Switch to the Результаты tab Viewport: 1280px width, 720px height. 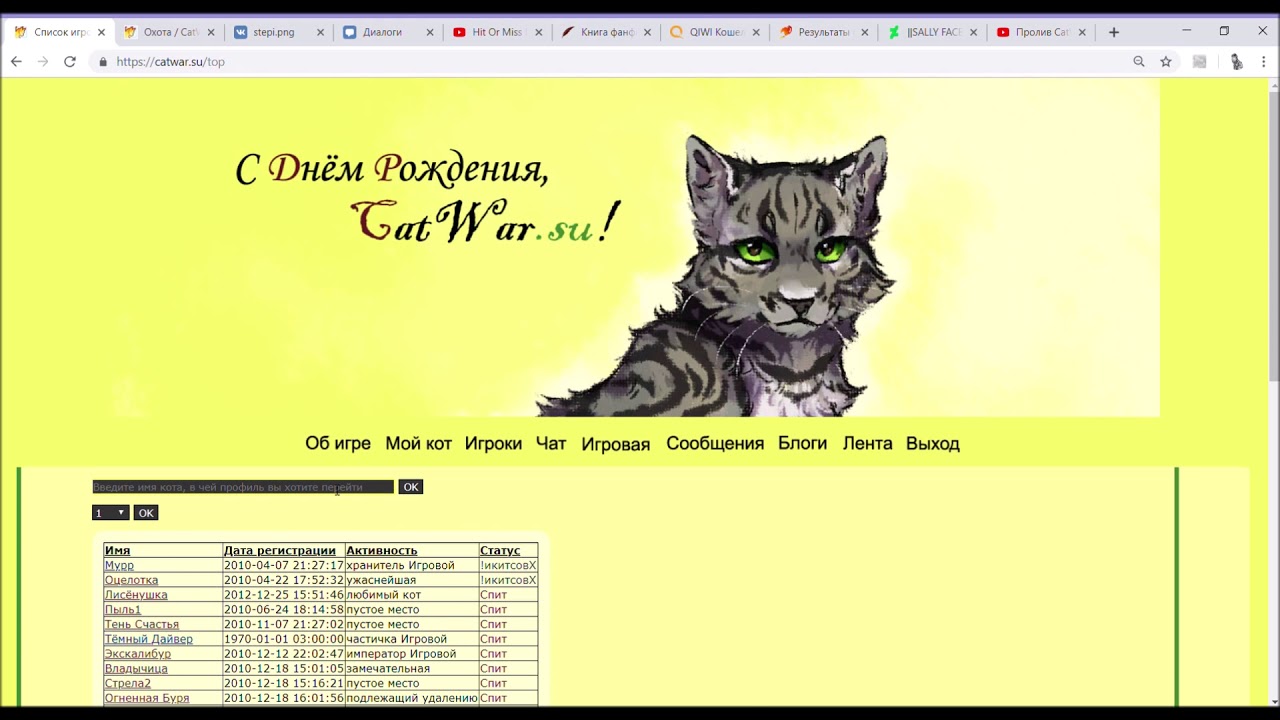[x=821, y=32]
